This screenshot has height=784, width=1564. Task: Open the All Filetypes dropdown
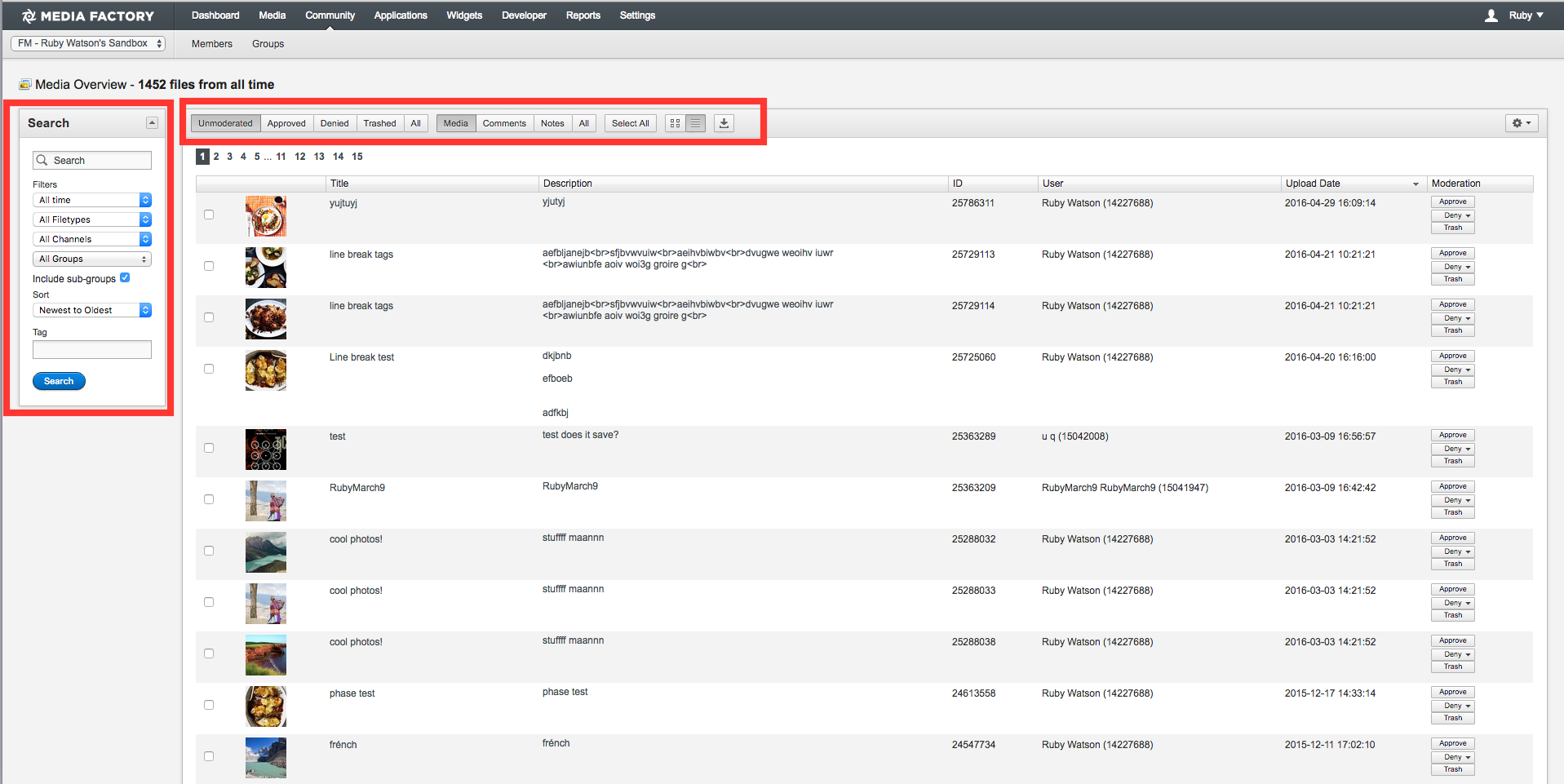point(92,219)
